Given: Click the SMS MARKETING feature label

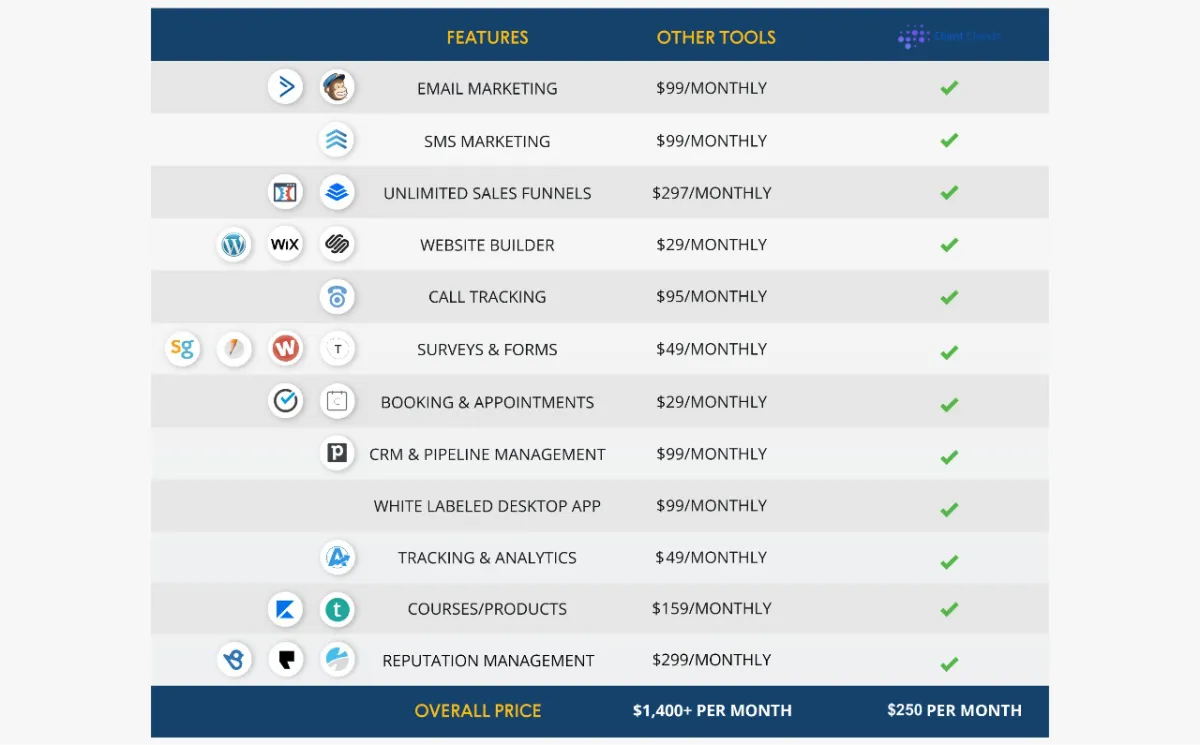Looking at the screenshot, I should click(x=487, y=141).
